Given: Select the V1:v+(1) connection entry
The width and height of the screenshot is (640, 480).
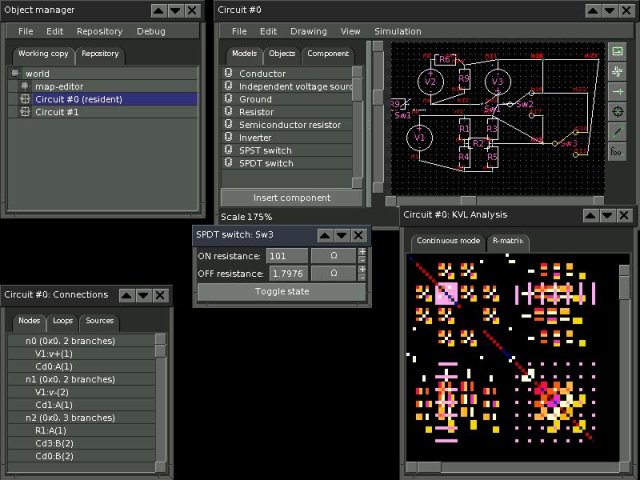Looking at the screenshot, I should point(82,353).
